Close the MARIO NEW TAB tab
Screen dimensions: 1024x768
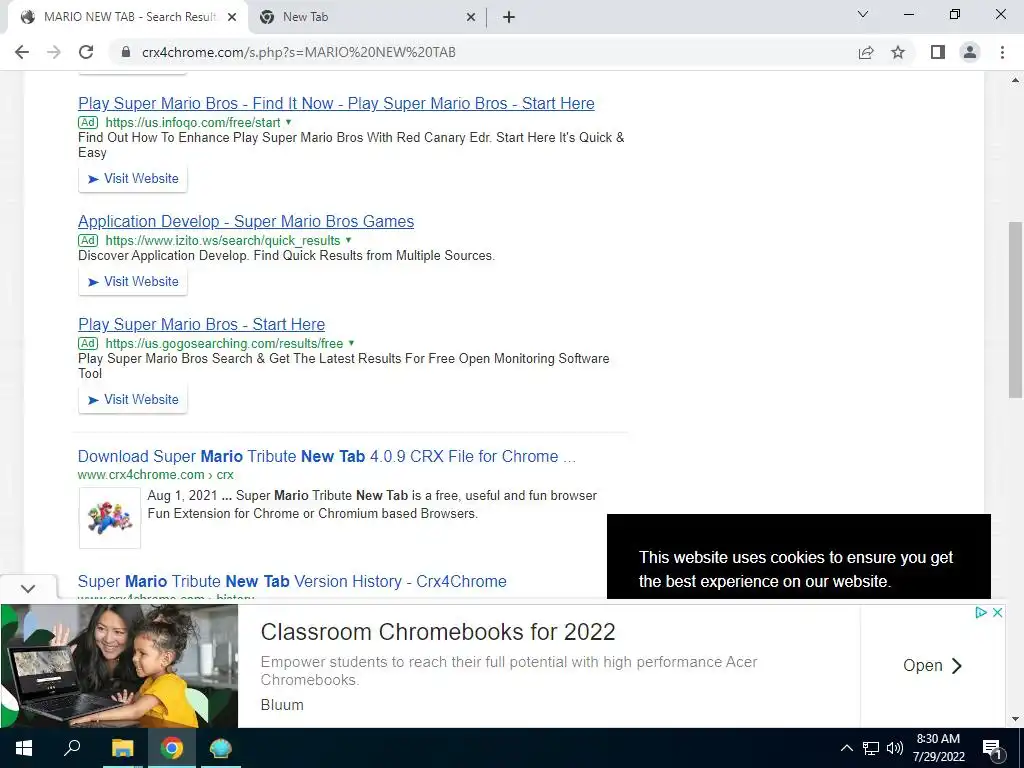[x=232, y=18]
